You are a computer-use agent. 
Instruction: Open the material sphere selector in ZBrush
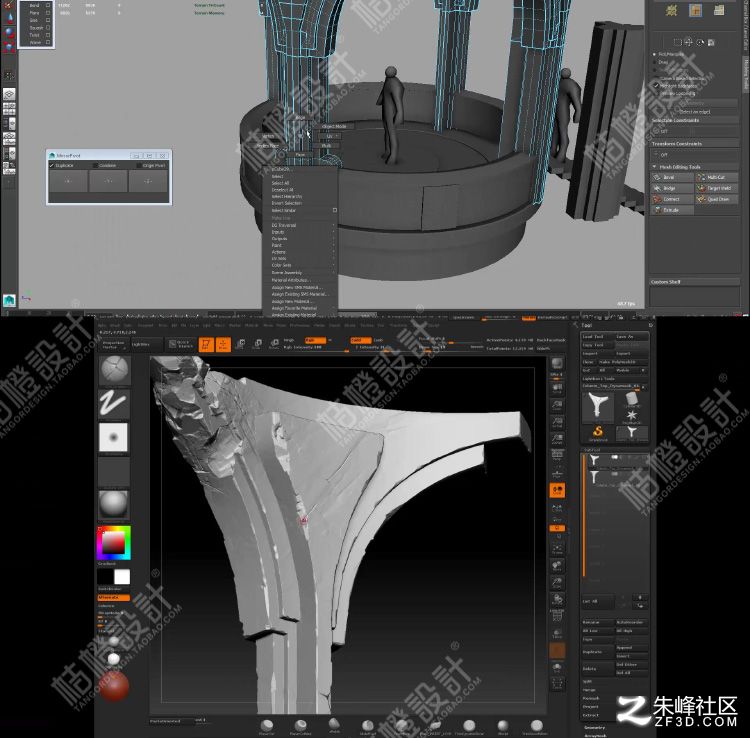point(114,505)
